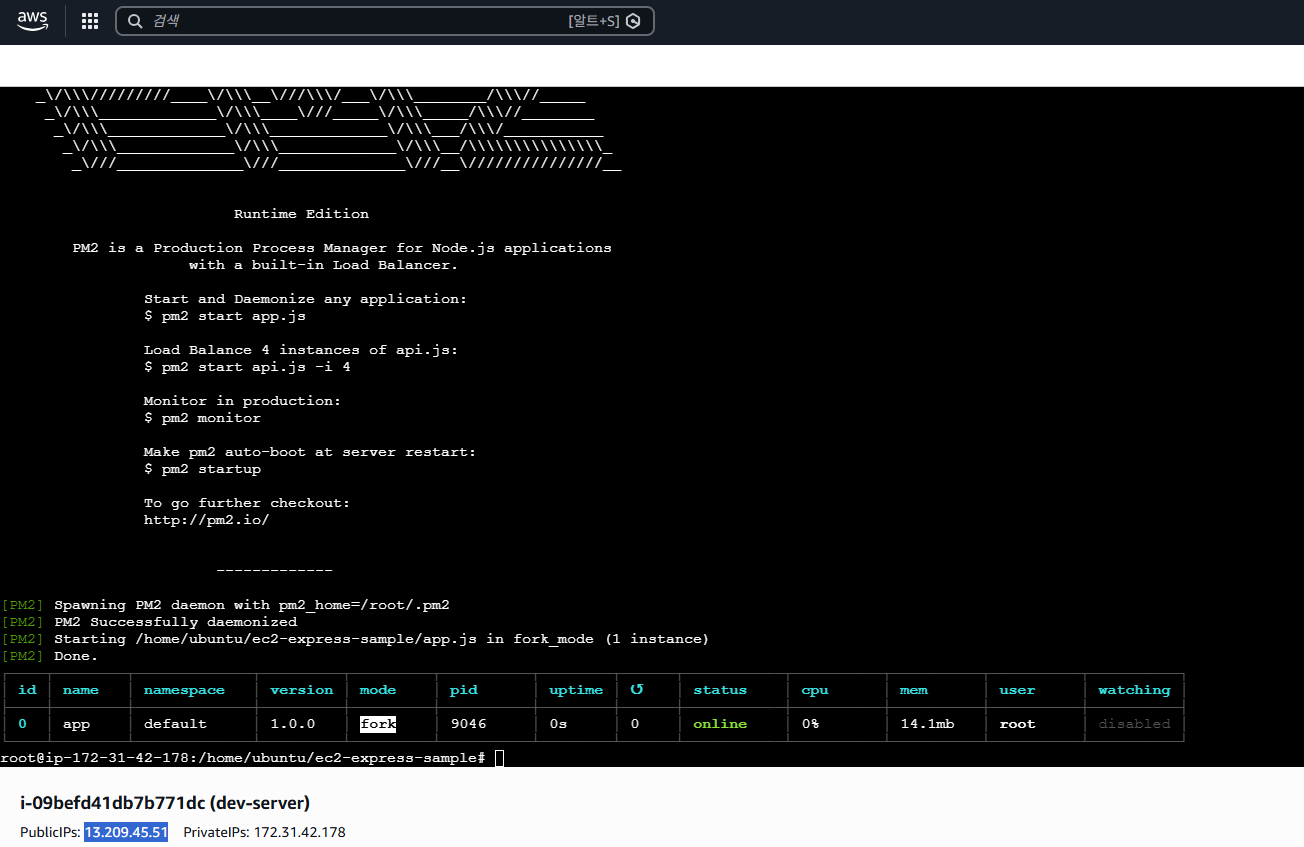Click the 'uptime' column header
The image size is (1304, 847).
click(576, 690)
